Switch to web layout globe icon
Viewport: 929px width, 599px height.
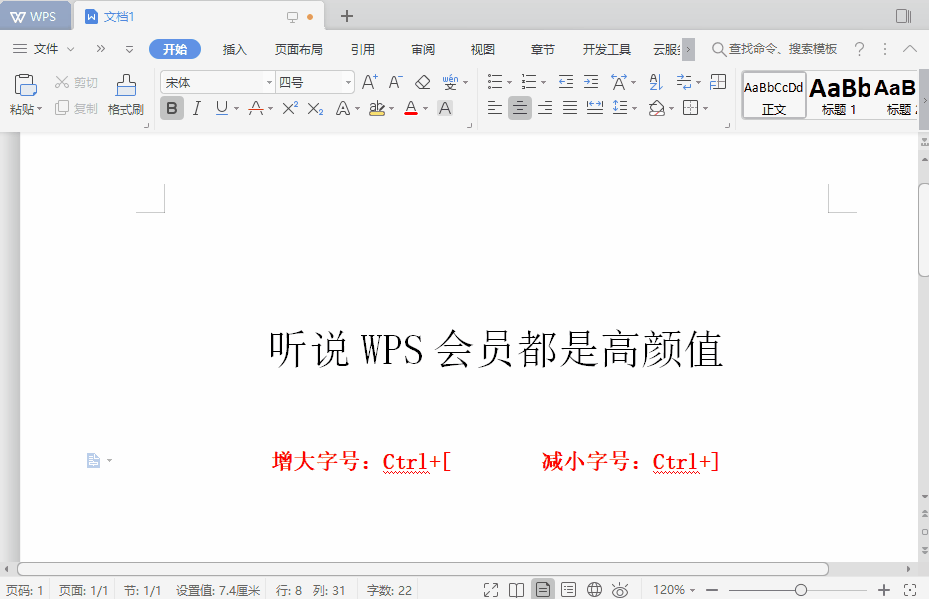pyautogui.click(x=594, y=590)
